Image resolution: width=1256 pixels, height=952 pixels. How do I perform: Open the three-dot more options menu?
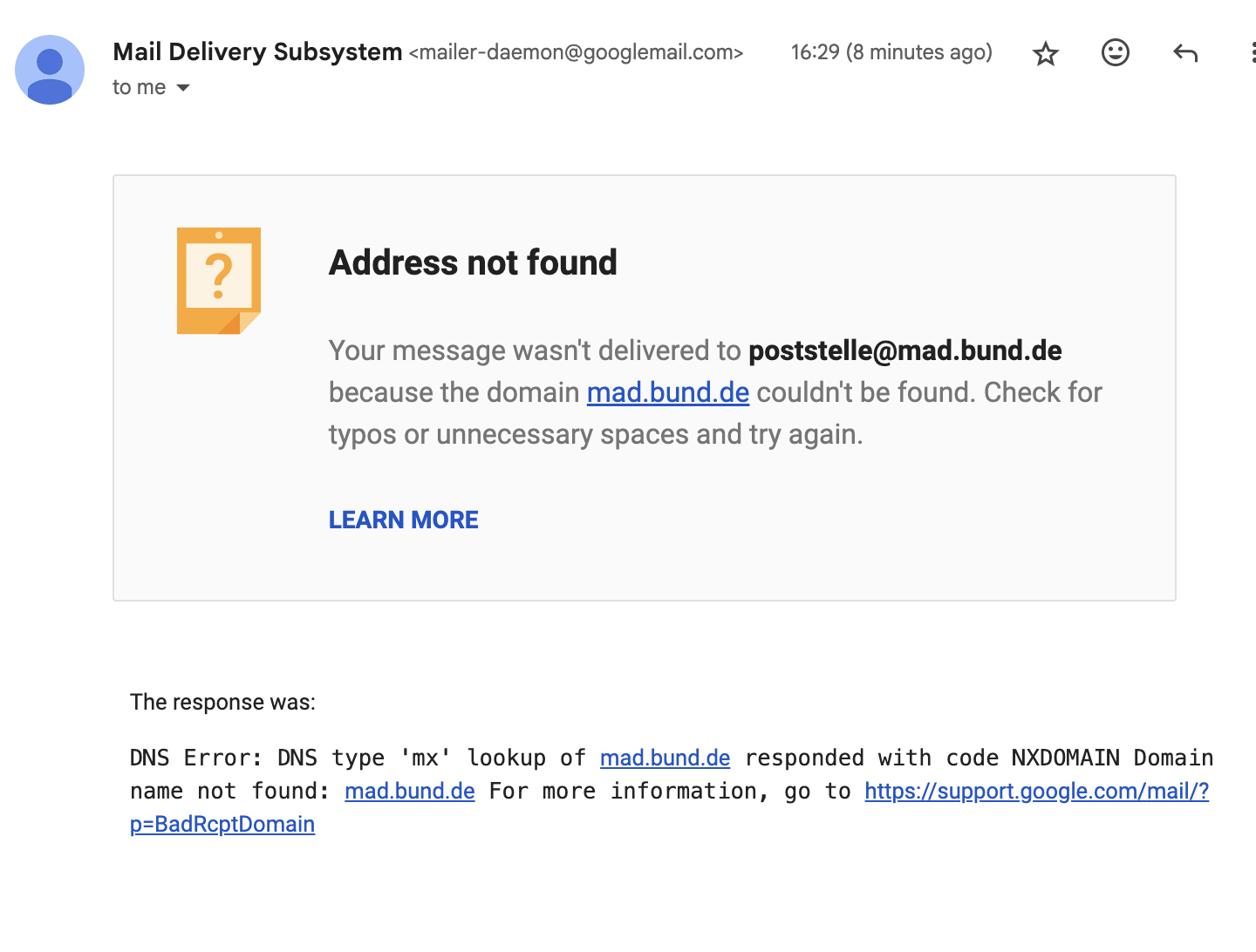(1252, 53)
